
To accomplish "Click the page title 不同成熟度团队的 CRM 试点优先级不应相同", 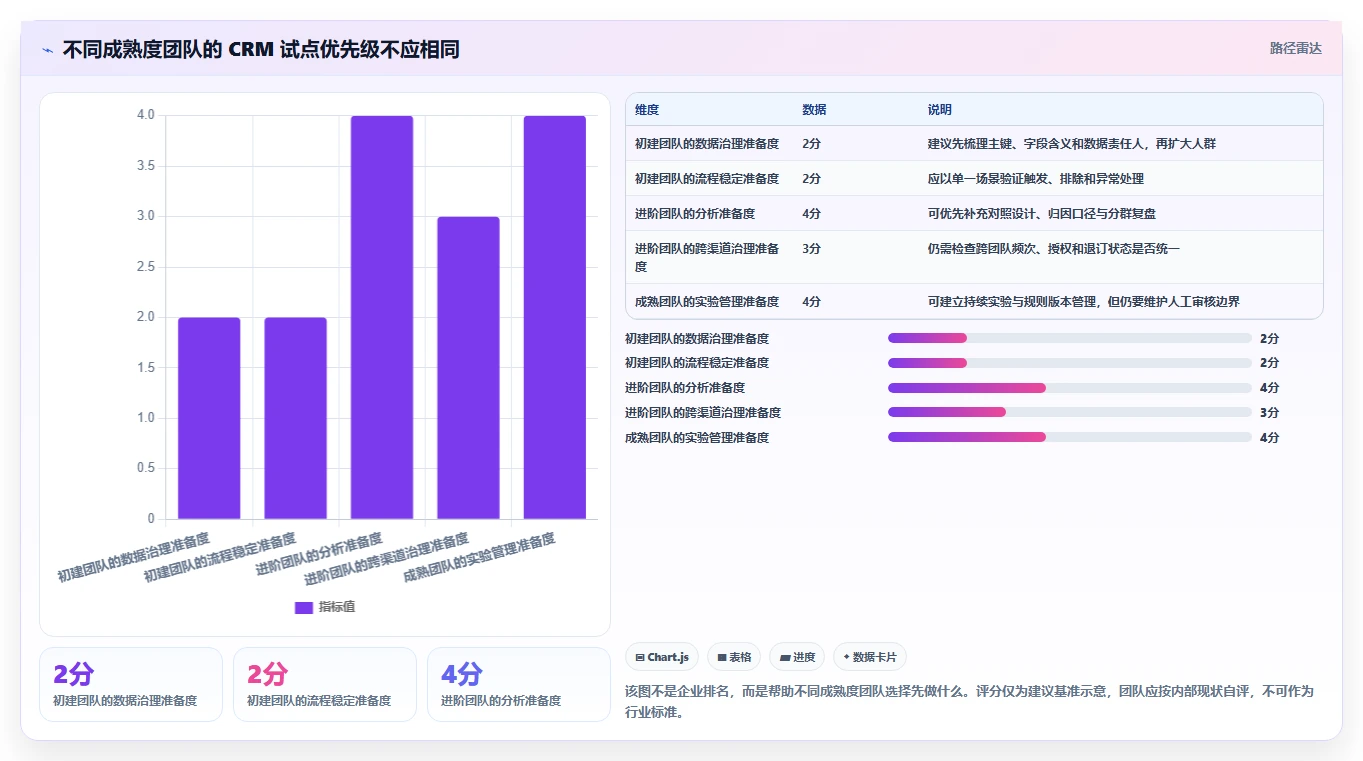I will pos(261,49).
